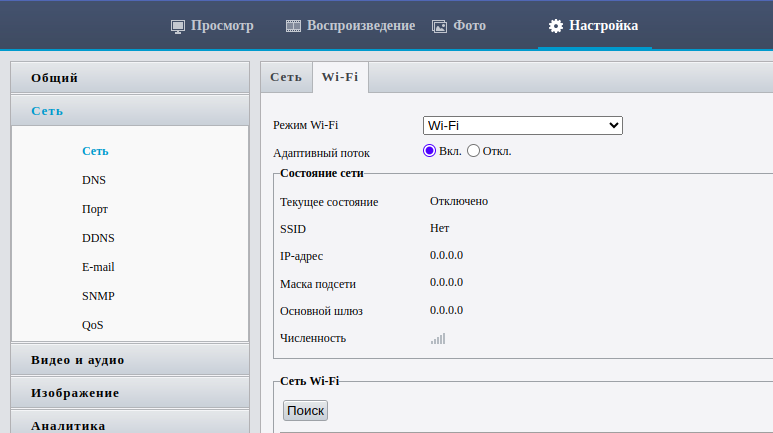The height and width of the screenshot is (433, 773).
Task: Disable adaptive stream with Откл. radio
Action: (x=473, y=150)
